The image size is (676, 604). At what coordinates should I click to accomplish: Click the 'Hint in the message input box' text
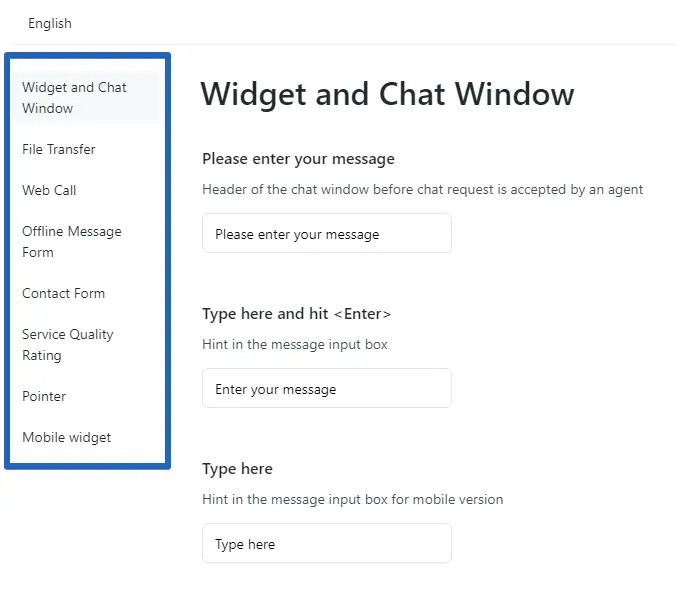(295, 344)
